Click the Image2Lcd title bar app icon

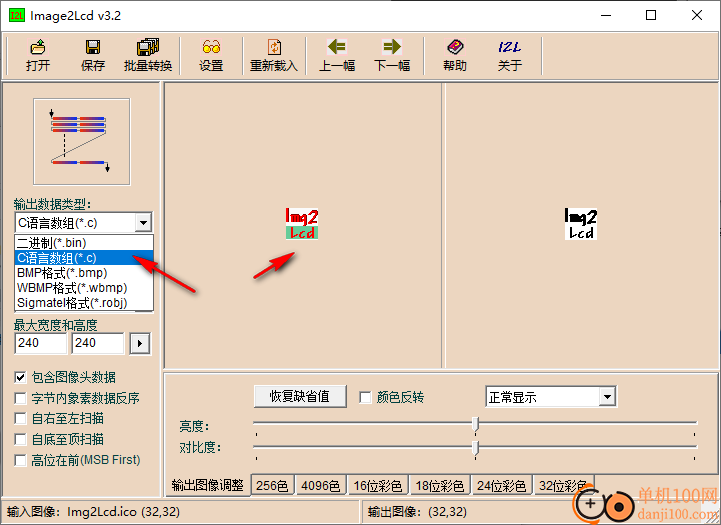(x=17, y=15)
